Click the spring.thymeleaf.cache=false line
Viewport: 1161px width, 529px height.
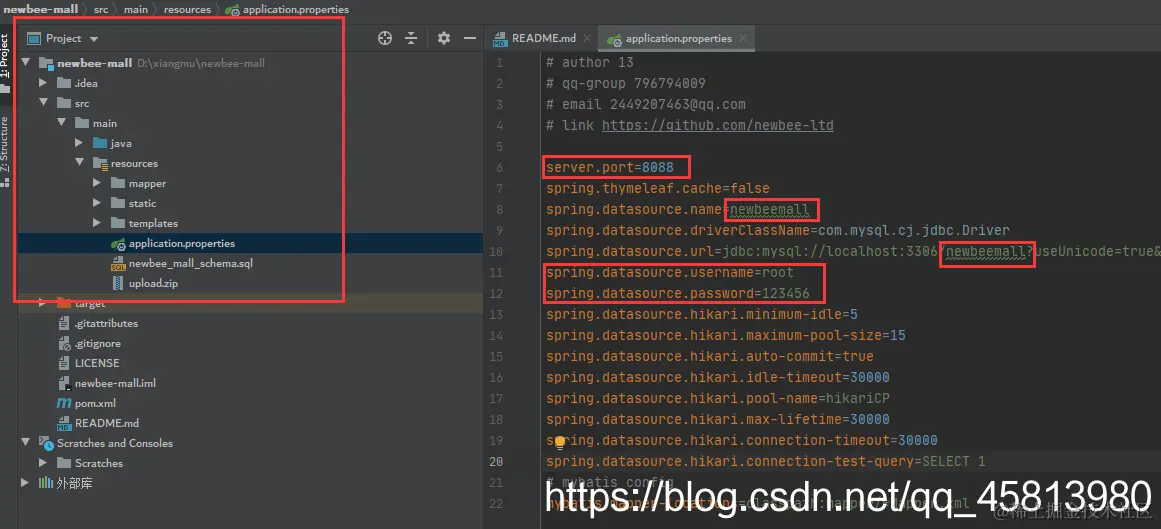click(658, 188)
